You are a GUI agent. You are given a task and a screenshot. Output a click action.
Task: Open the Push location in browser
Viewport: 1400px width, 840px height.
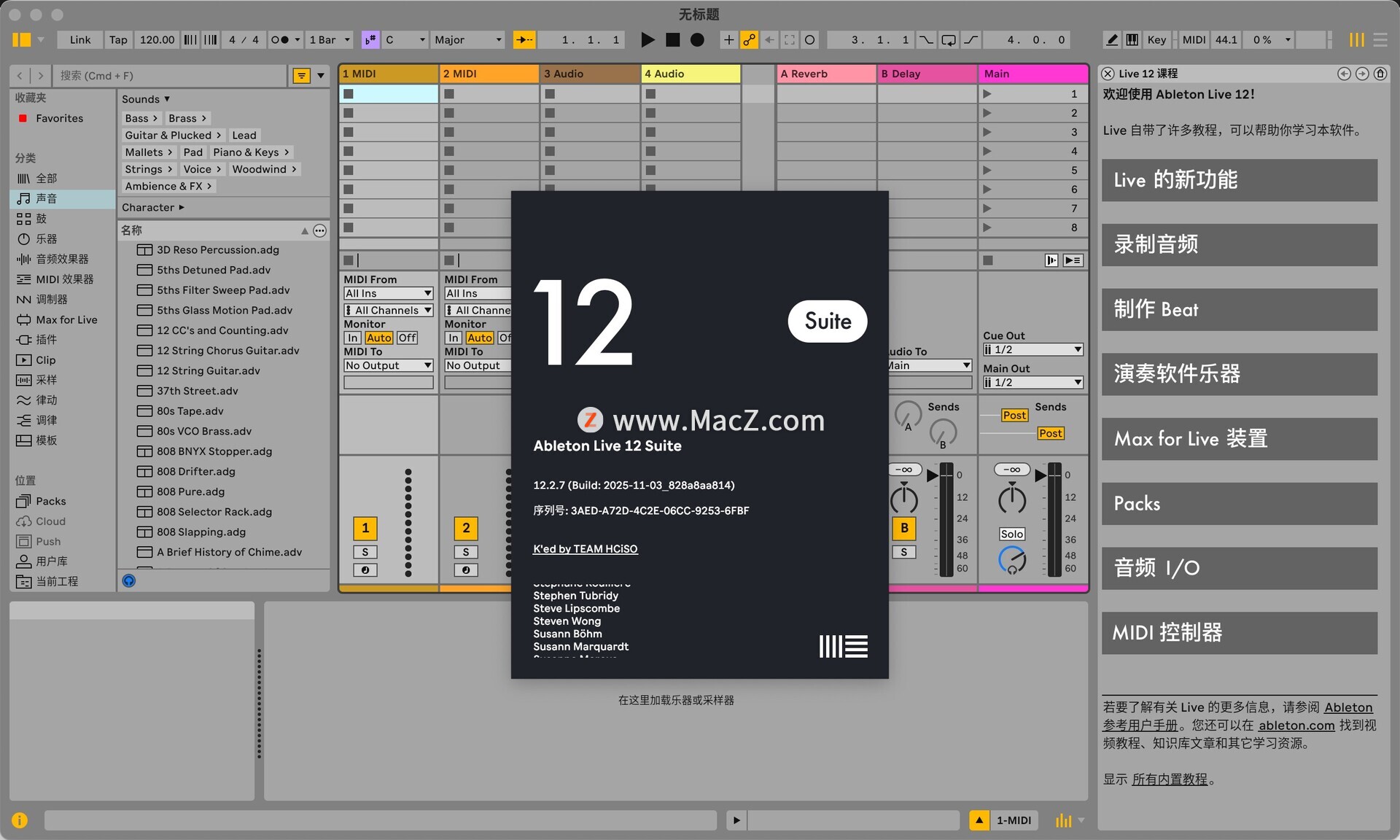(48, 541)
